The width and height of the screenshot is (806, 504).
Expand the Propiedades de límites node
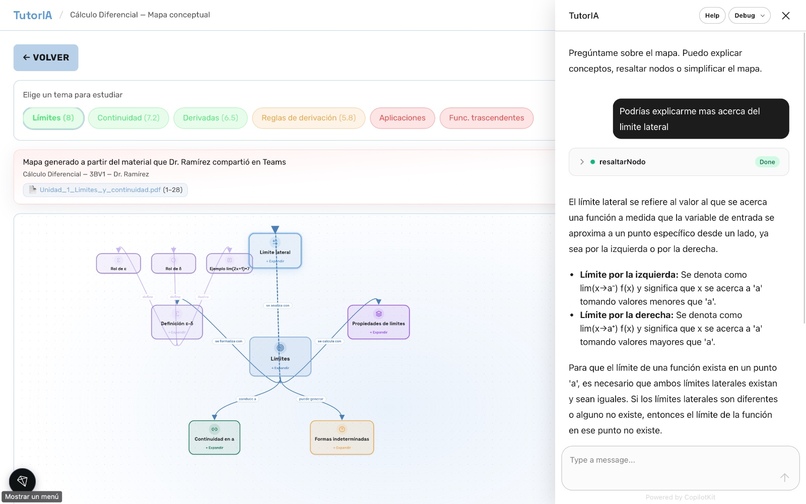[379, 332]
